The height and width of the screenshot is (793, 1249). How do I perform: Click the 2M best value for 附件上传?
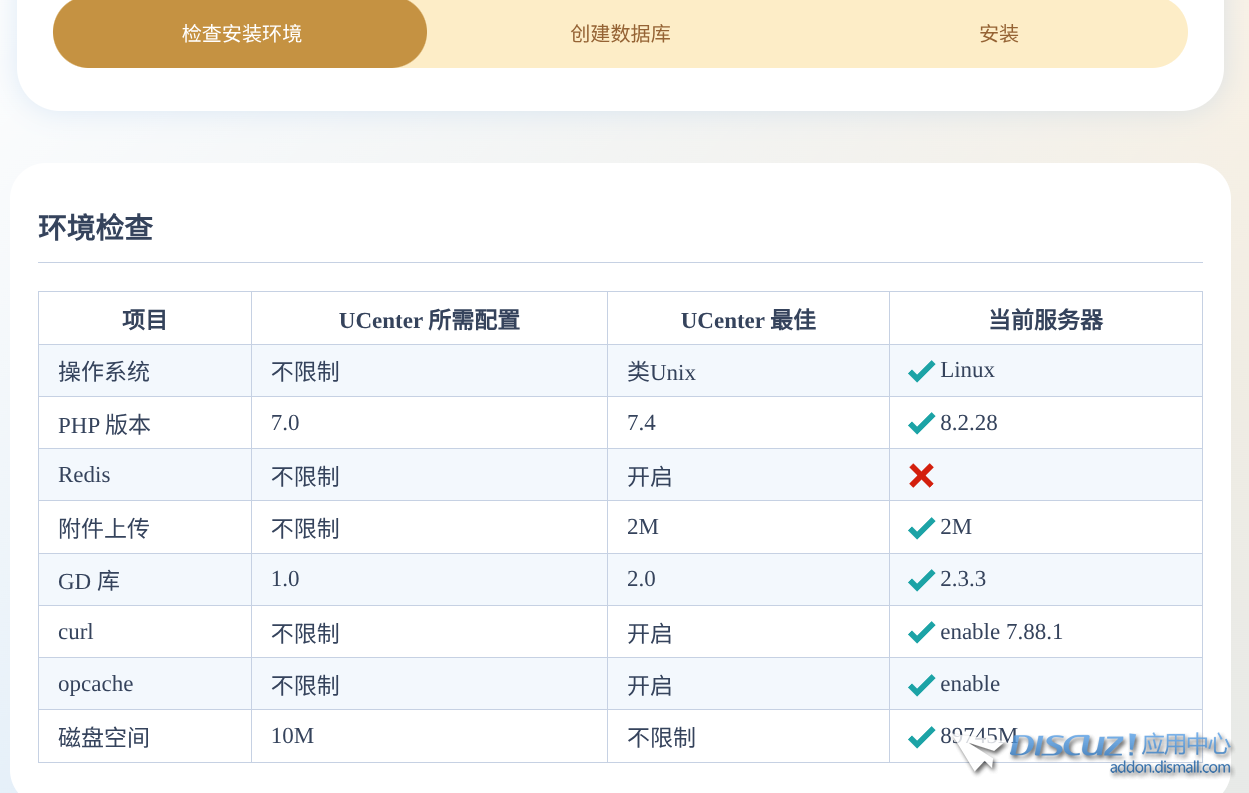click(643, 526)
